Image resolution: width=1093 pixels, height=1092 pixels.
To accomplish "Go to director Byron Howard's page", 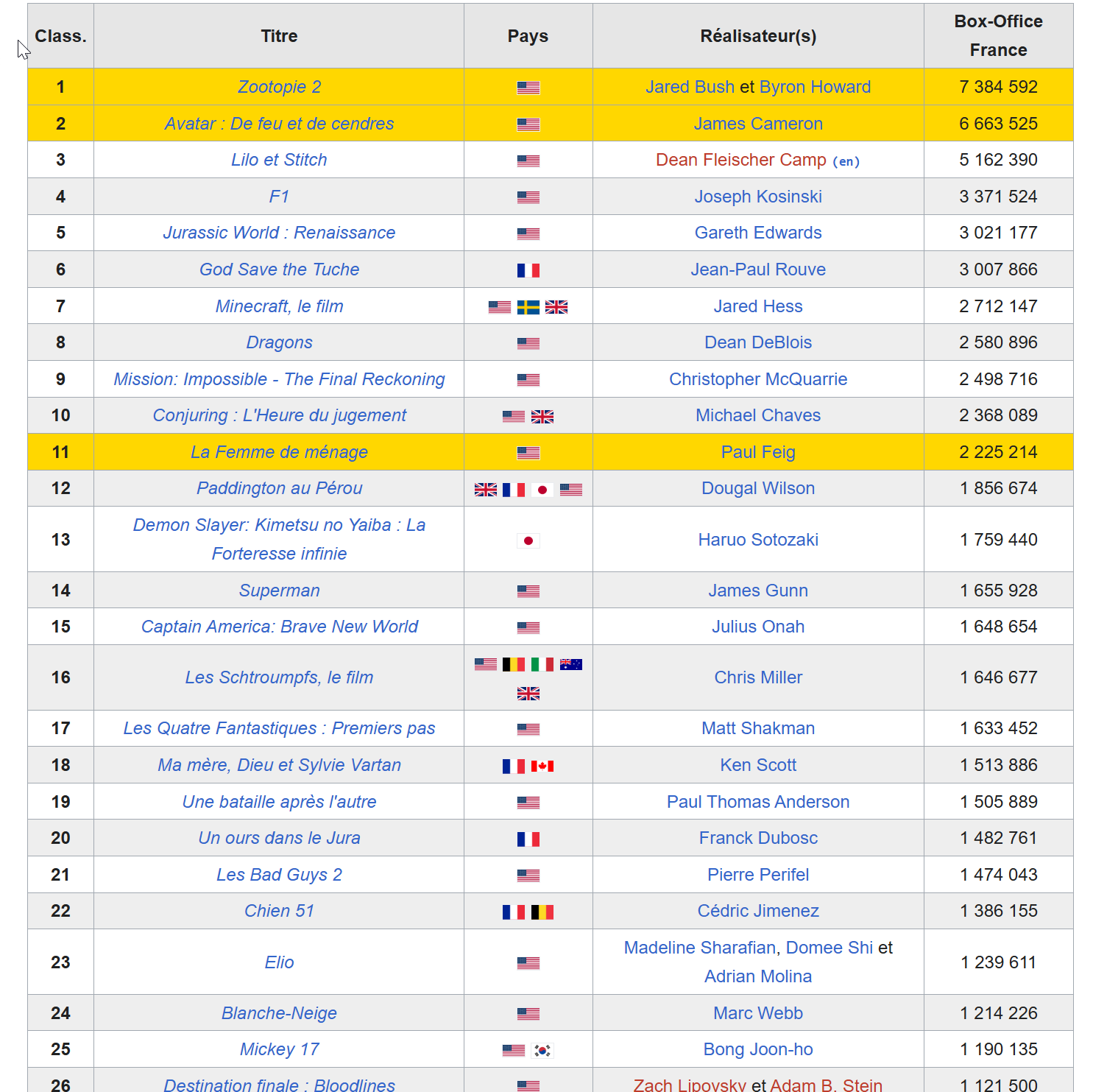I will pyautogui.click(x=815, y=87).
